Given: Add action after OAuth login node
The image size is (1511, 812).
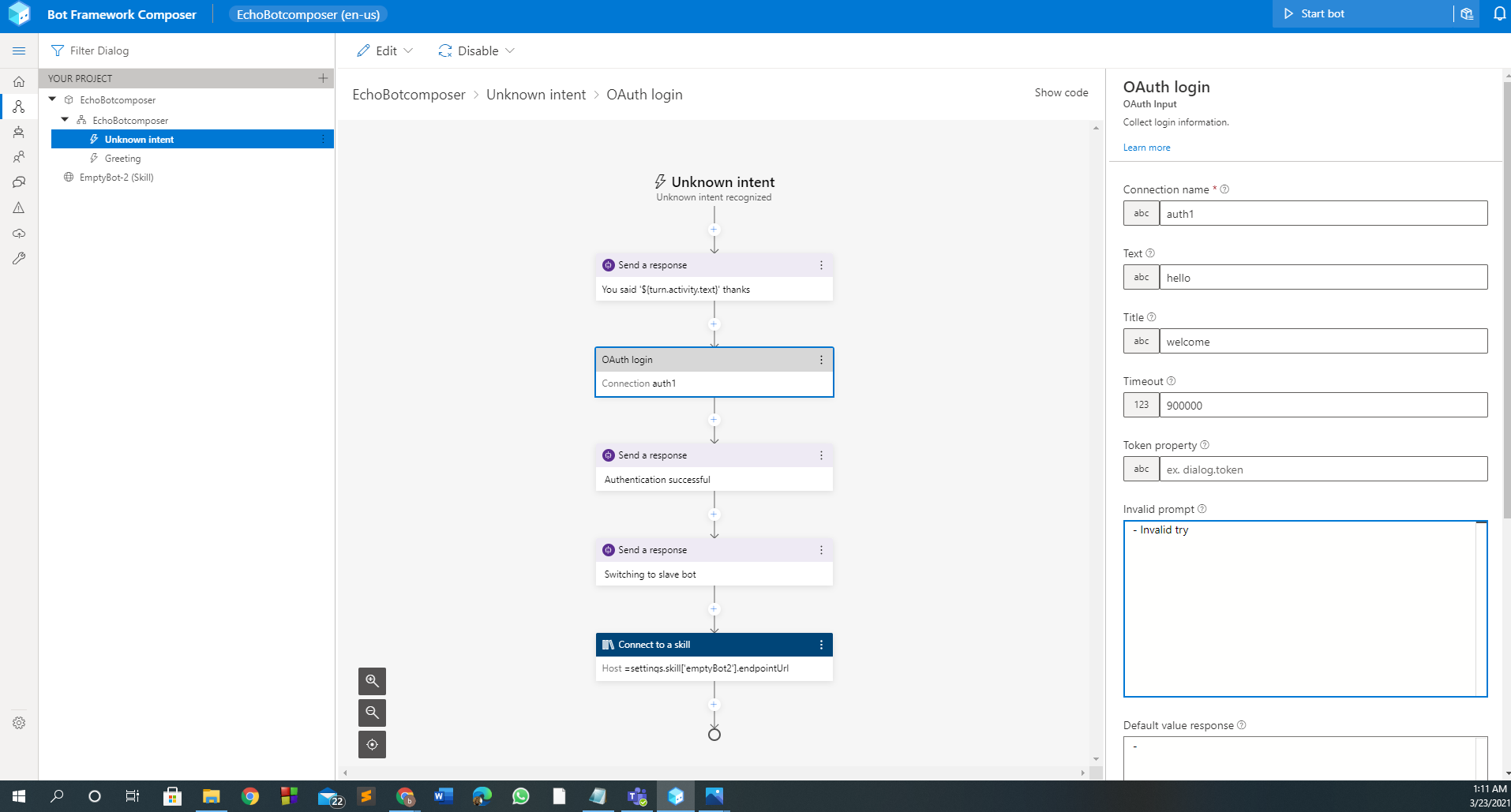Looking at the screenshot, I should [714, 420].
